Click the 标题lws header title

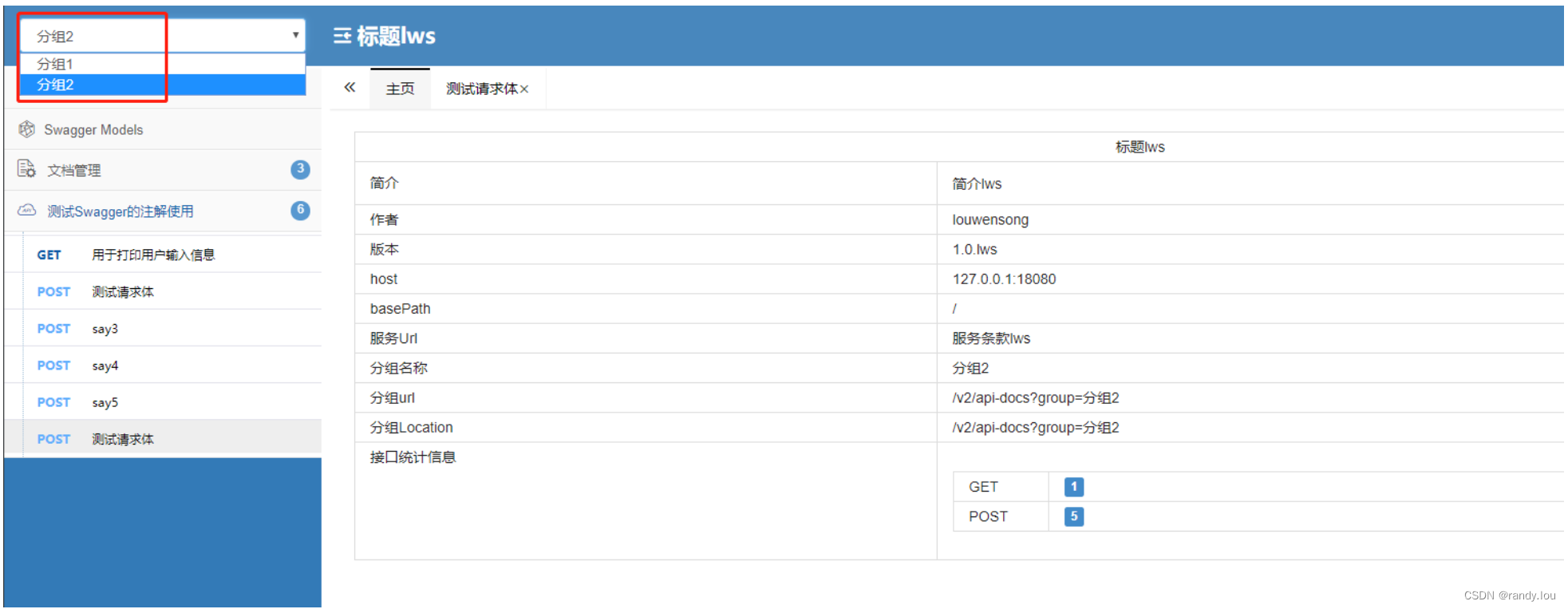click(396, 36)
